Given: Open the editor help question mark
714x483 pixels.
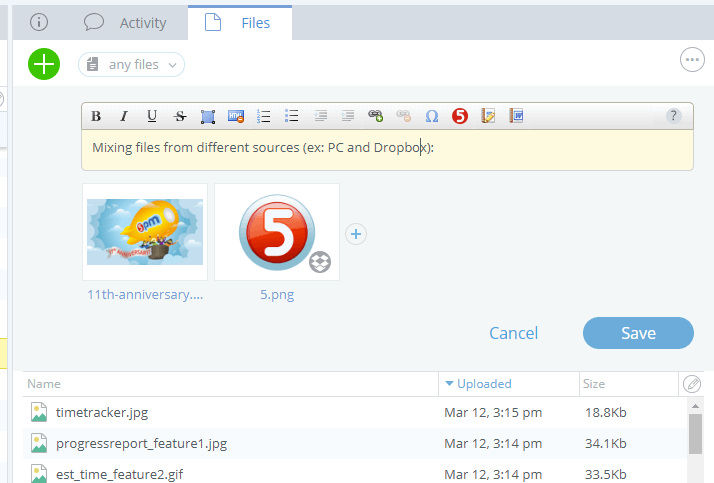Looking at the screenshot, I should (673, 116).
